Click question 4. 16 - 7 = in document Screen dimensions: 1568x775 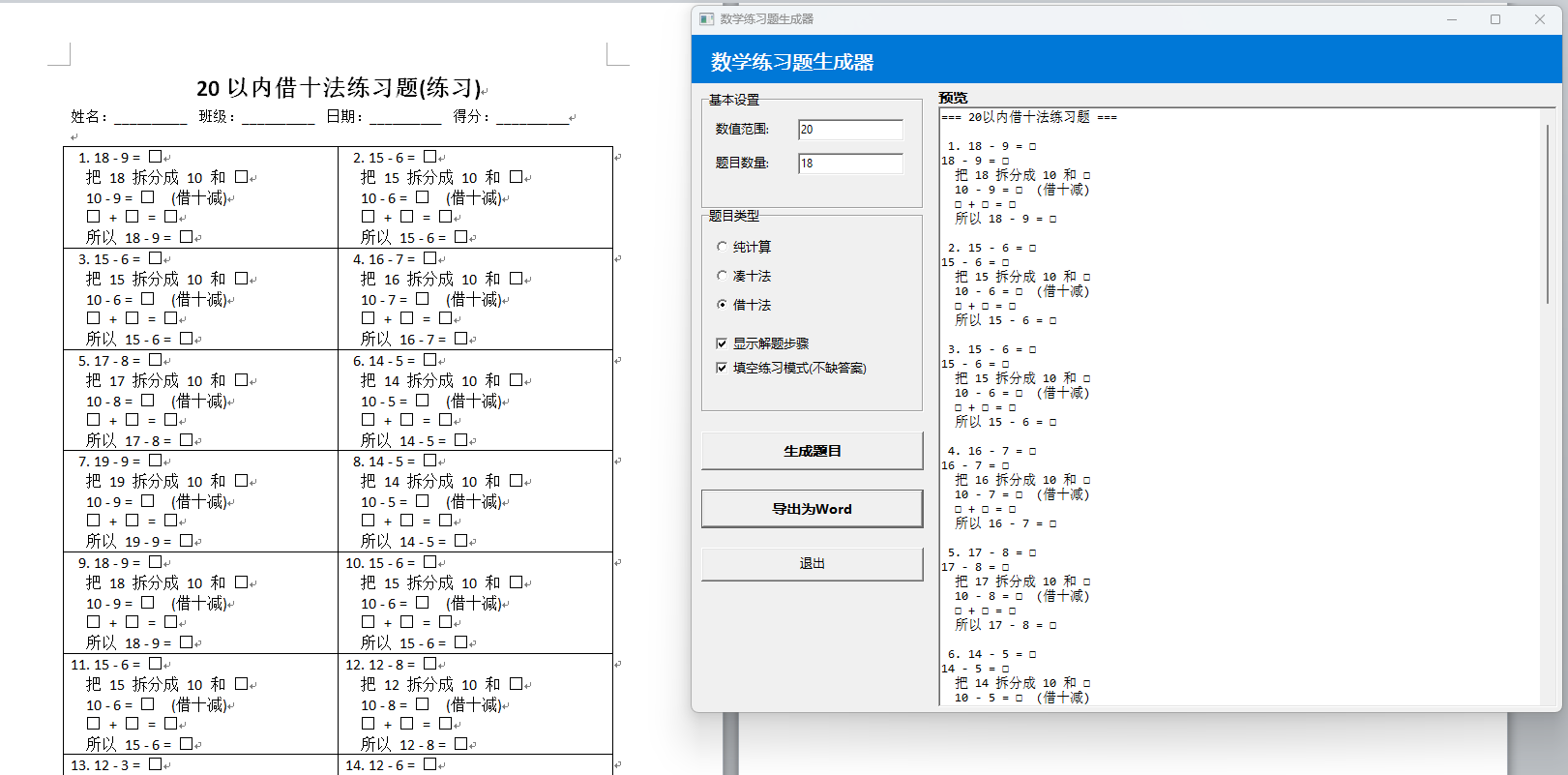pyautogui.click(x=395, y=259)
